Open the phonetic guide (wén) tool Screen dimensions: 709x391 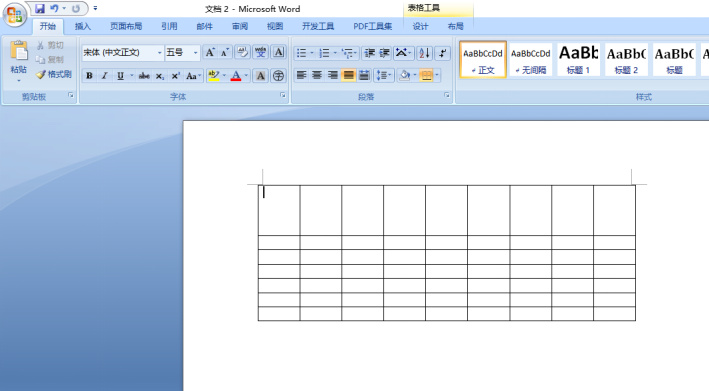coord(260,52)
